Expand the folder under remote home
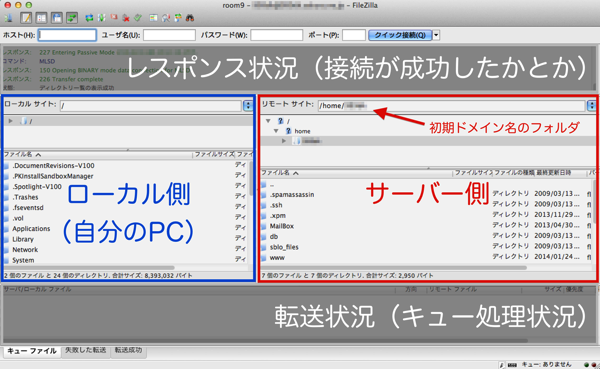The height and width of the screenshot is (369, 600). [284, 141]
